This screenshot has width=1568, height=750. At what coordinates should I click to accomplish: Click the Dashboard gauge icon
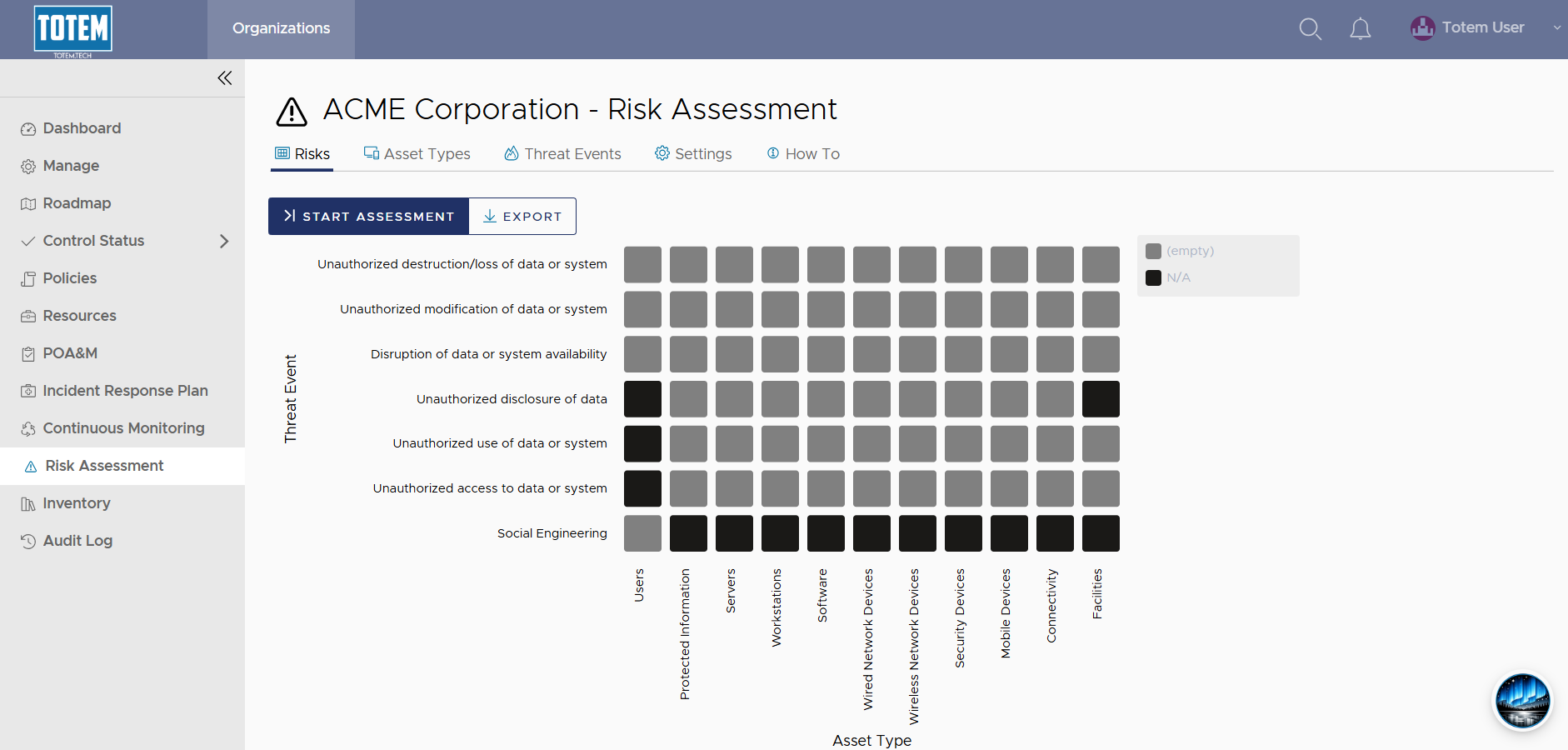28,129
